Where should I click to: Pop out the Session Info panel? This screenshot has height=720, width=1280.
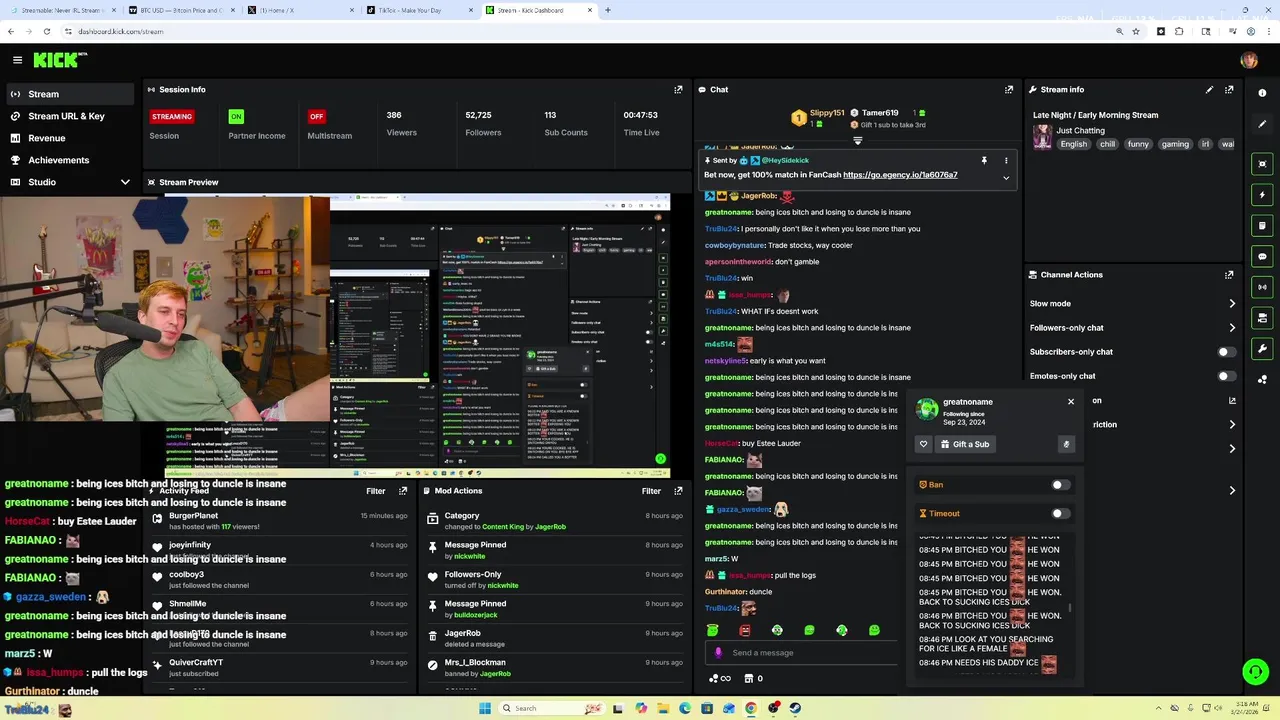pos(678,90)
